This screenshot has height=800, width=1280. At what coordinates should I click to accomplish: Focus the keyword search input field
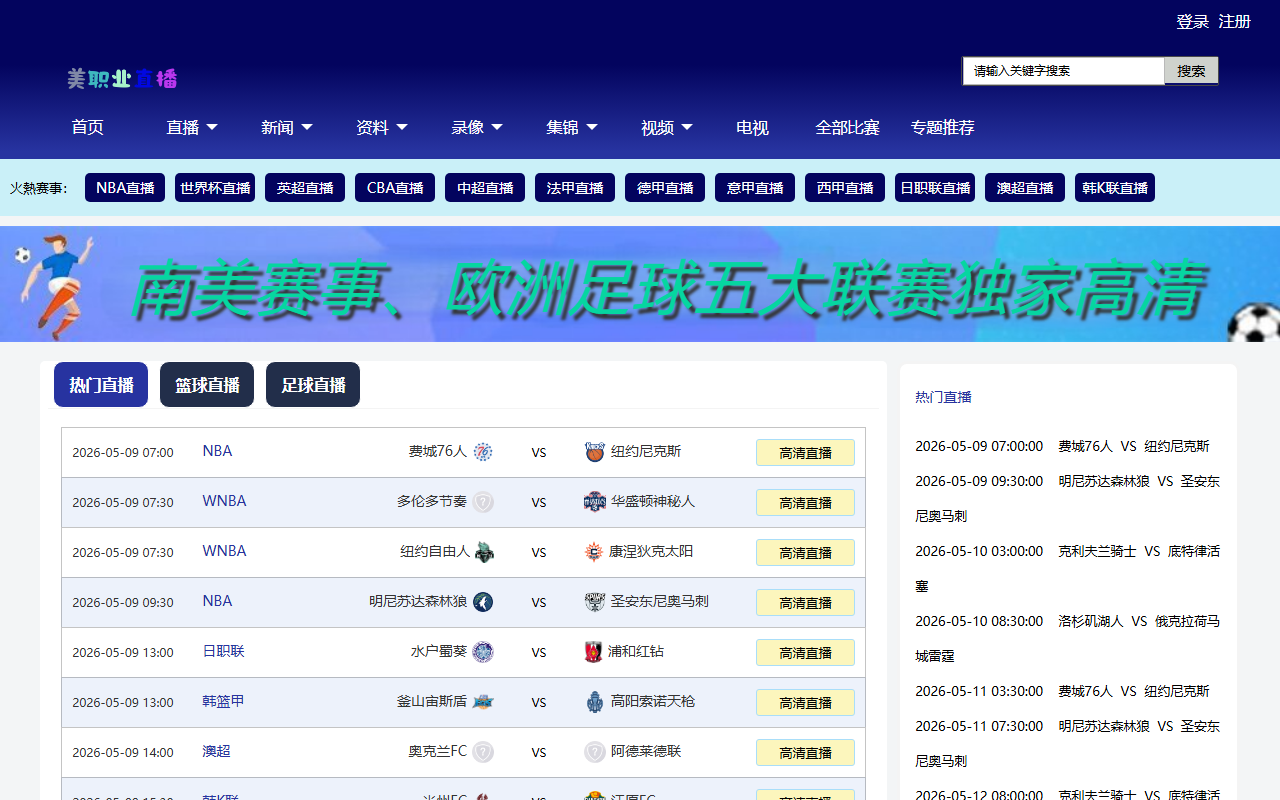(1064, 71)
